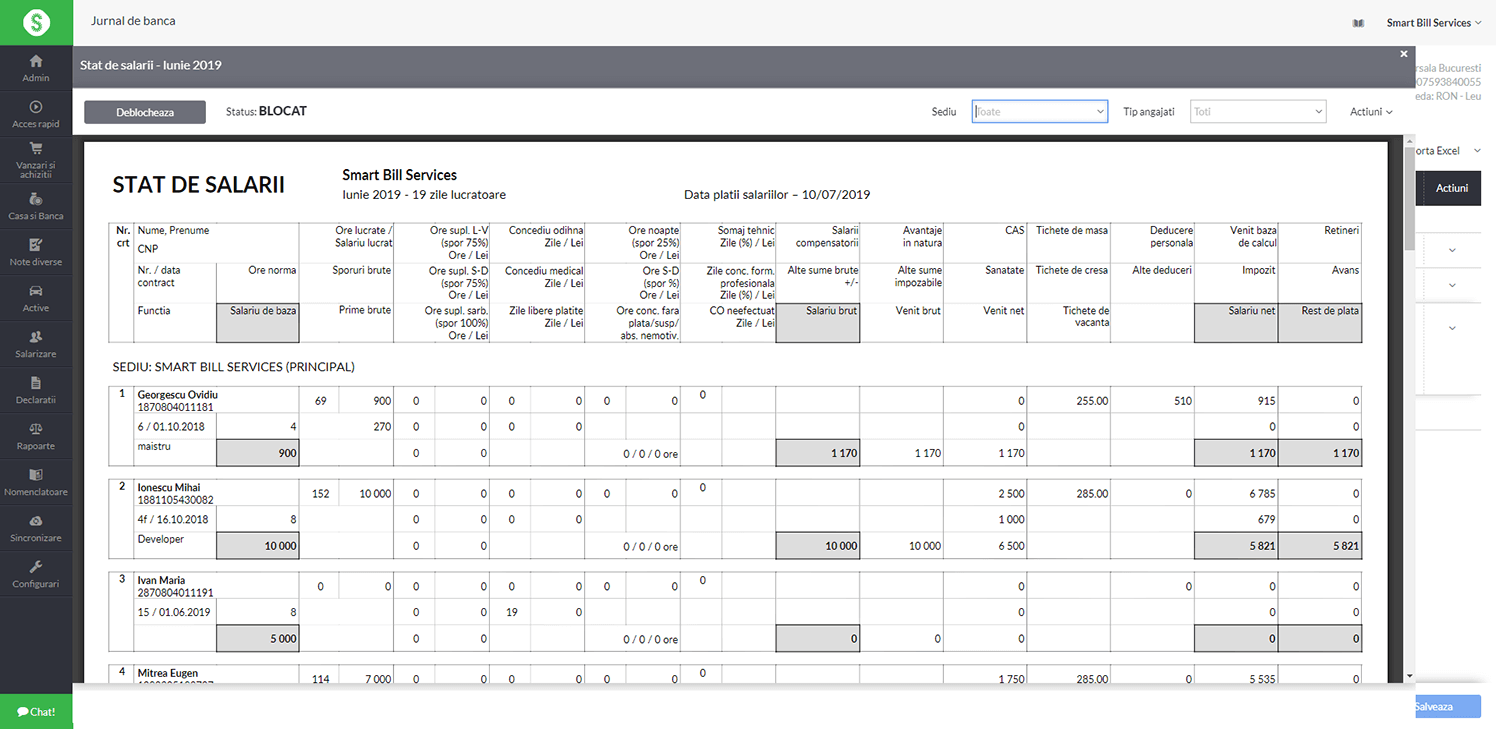Open Nomenclatoare in the sidebar

[36, 475]
